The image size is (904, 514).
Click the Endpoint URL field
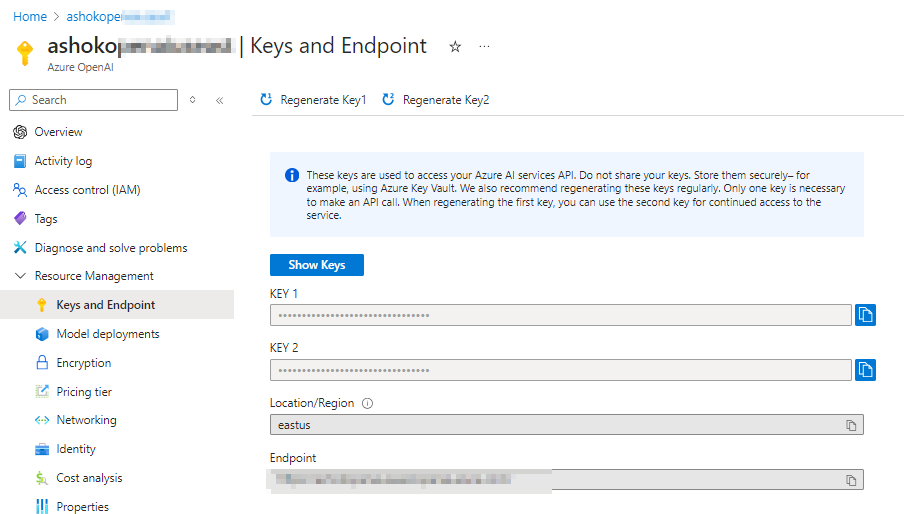pyautogui.click(x=567, y=479)
